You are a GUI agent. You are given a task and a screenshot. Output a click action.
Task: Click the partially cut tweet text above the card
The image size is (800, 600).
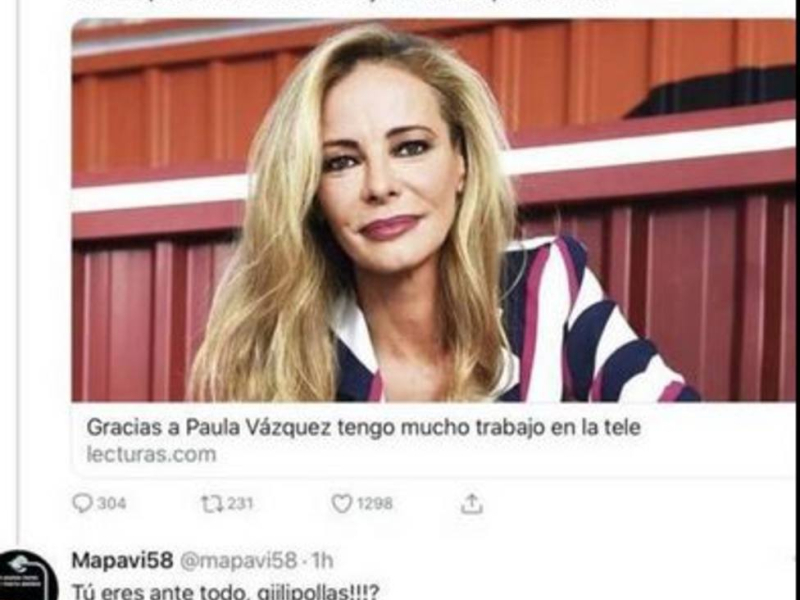347,2
